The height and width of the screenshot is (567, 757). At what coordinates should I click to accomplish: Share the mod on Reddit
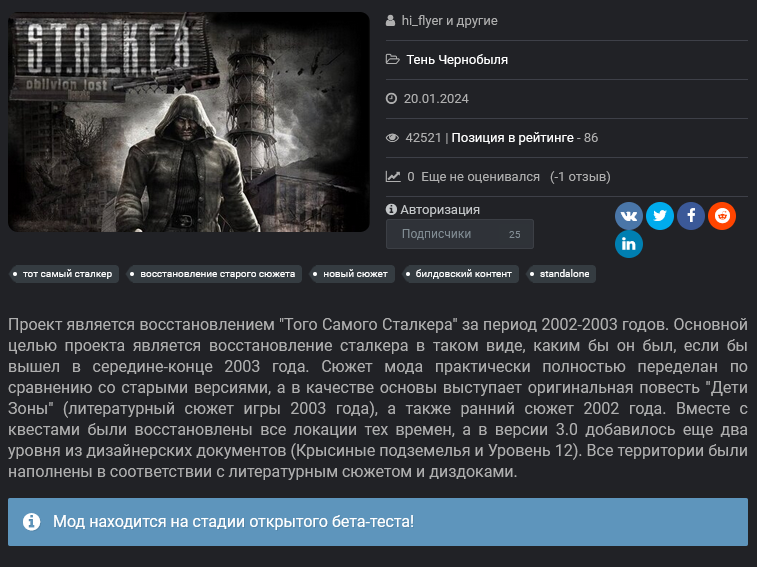pos(722,215)
